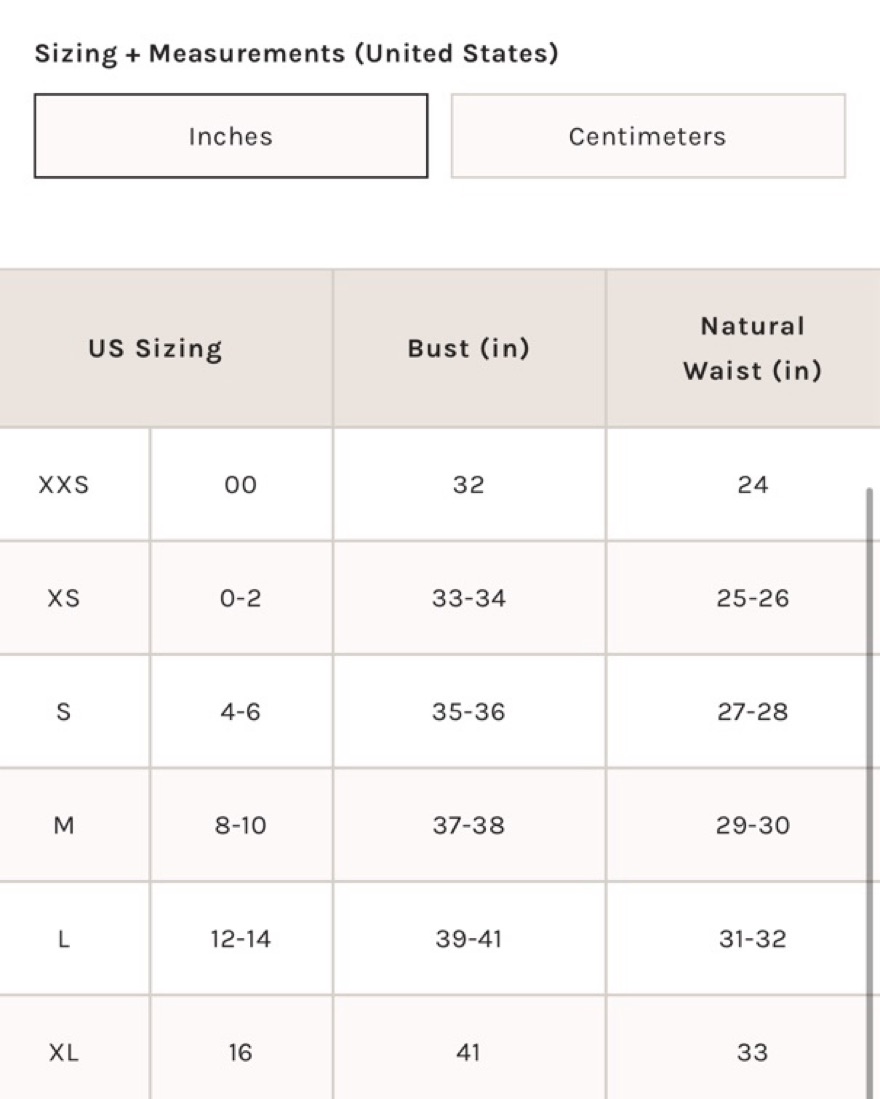Click the vertical scrollbar beside the table

click(x=869, y=792)
